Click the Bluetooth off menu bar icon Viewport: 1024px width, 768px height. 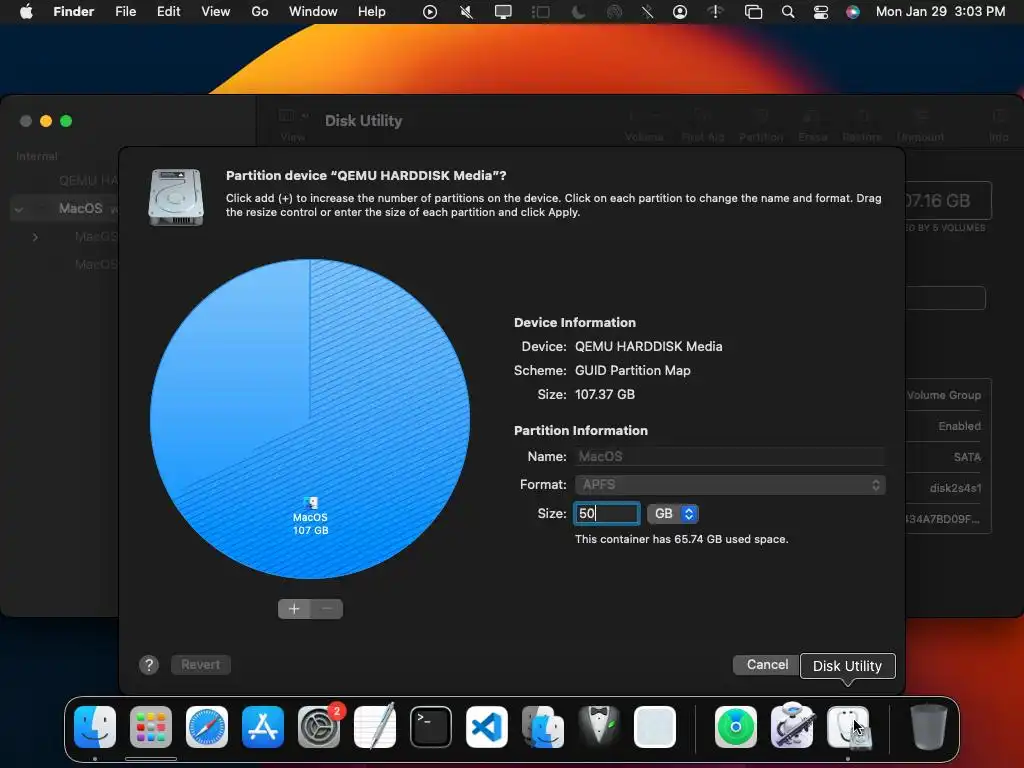647,12
